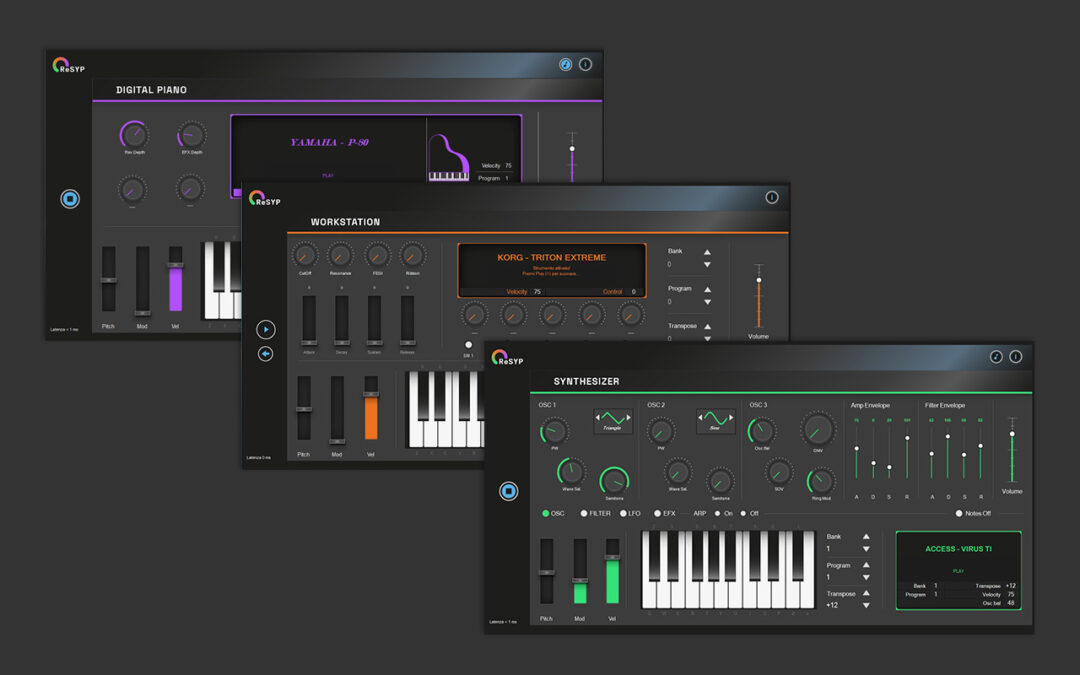
Task: Click the CutOff knob in Workstation
Action: (304, 256)
